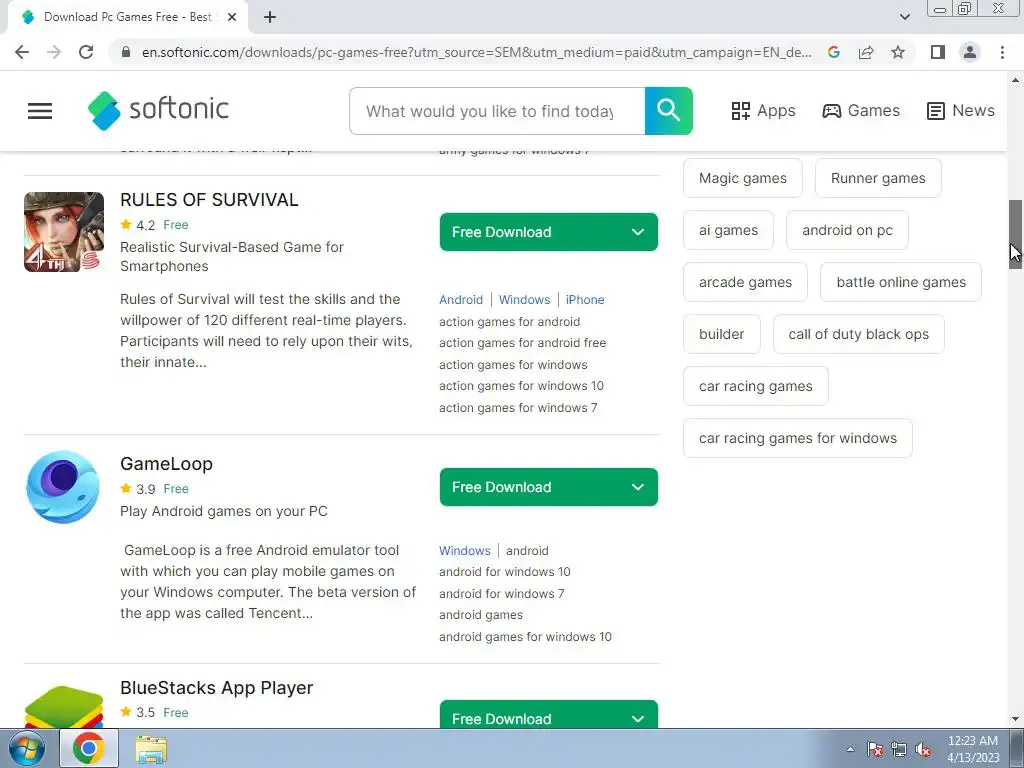The image size is (1024, 768).
Task: Select car racing games for windows tag
Action: coord(797,438)
